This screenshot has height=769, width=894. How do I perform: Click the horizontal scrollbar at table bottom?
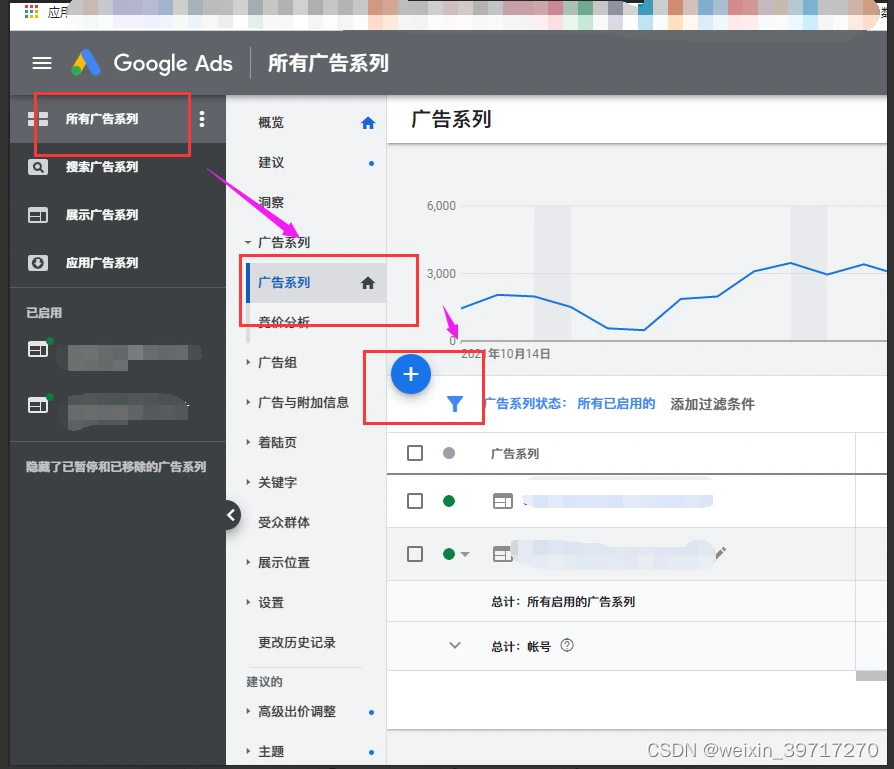coord(871,676)
